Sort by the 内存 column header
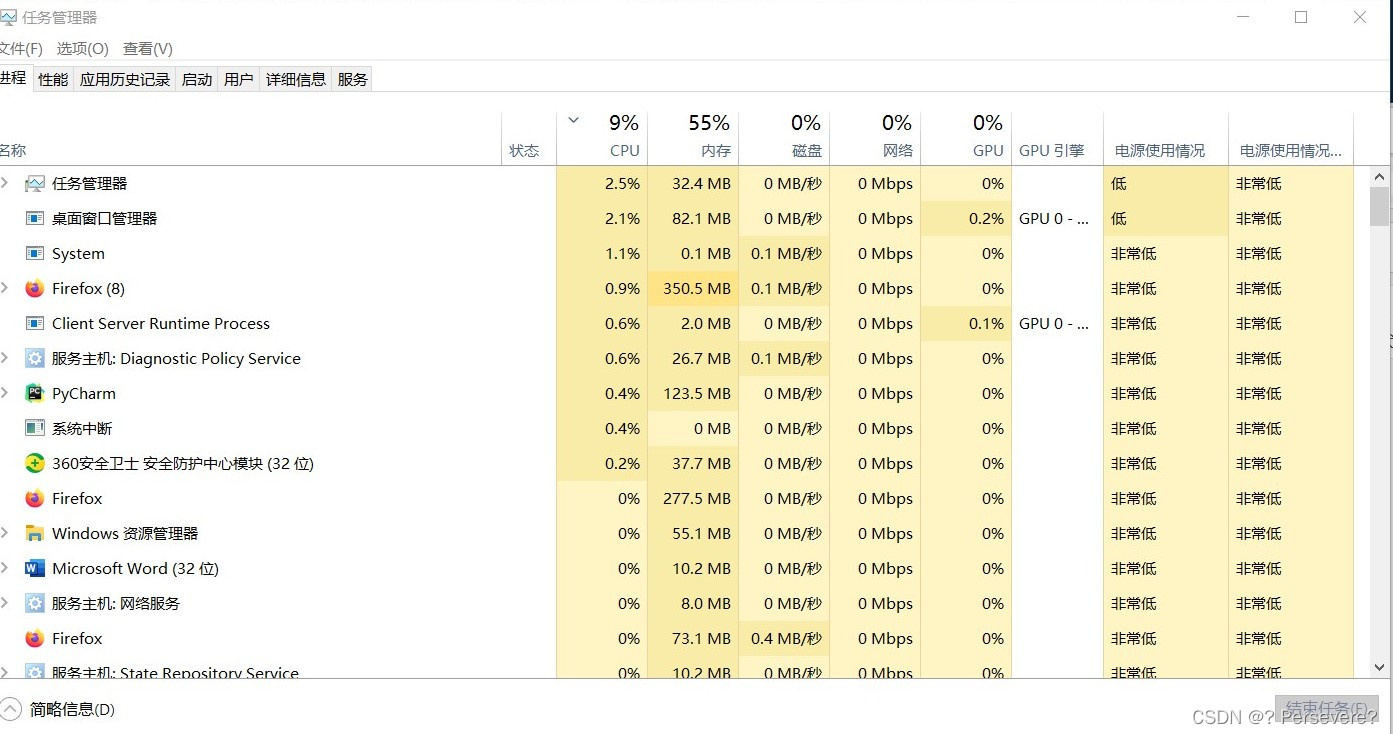 coord(693,138)
